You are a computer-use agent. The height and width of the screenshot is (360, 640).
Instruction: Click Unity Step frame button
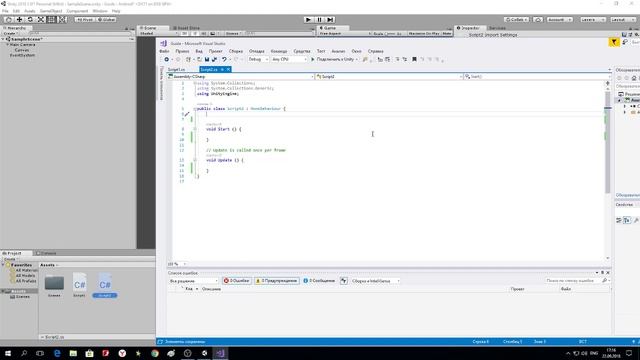point(330,20)
